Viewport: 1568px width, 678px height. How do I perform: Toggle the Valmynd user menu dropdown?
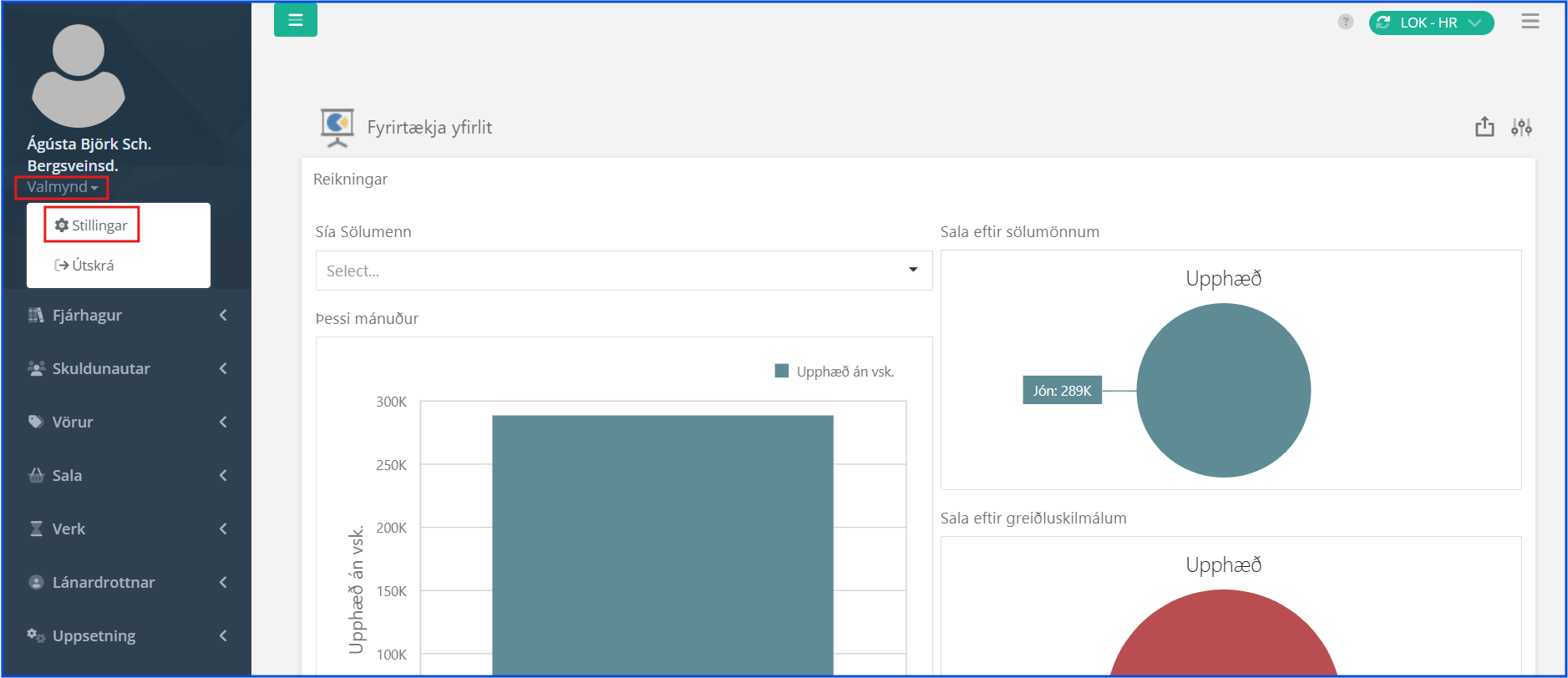coord(62,187)
